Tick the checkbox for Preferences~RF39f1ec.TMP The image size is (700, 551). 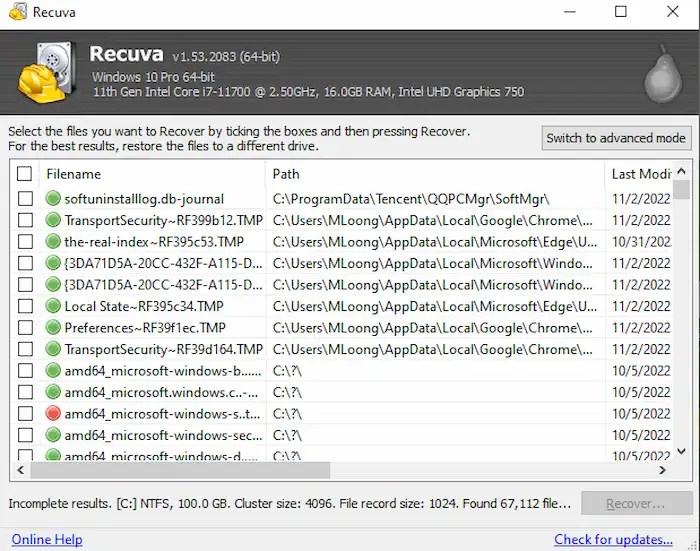[25, 328]
